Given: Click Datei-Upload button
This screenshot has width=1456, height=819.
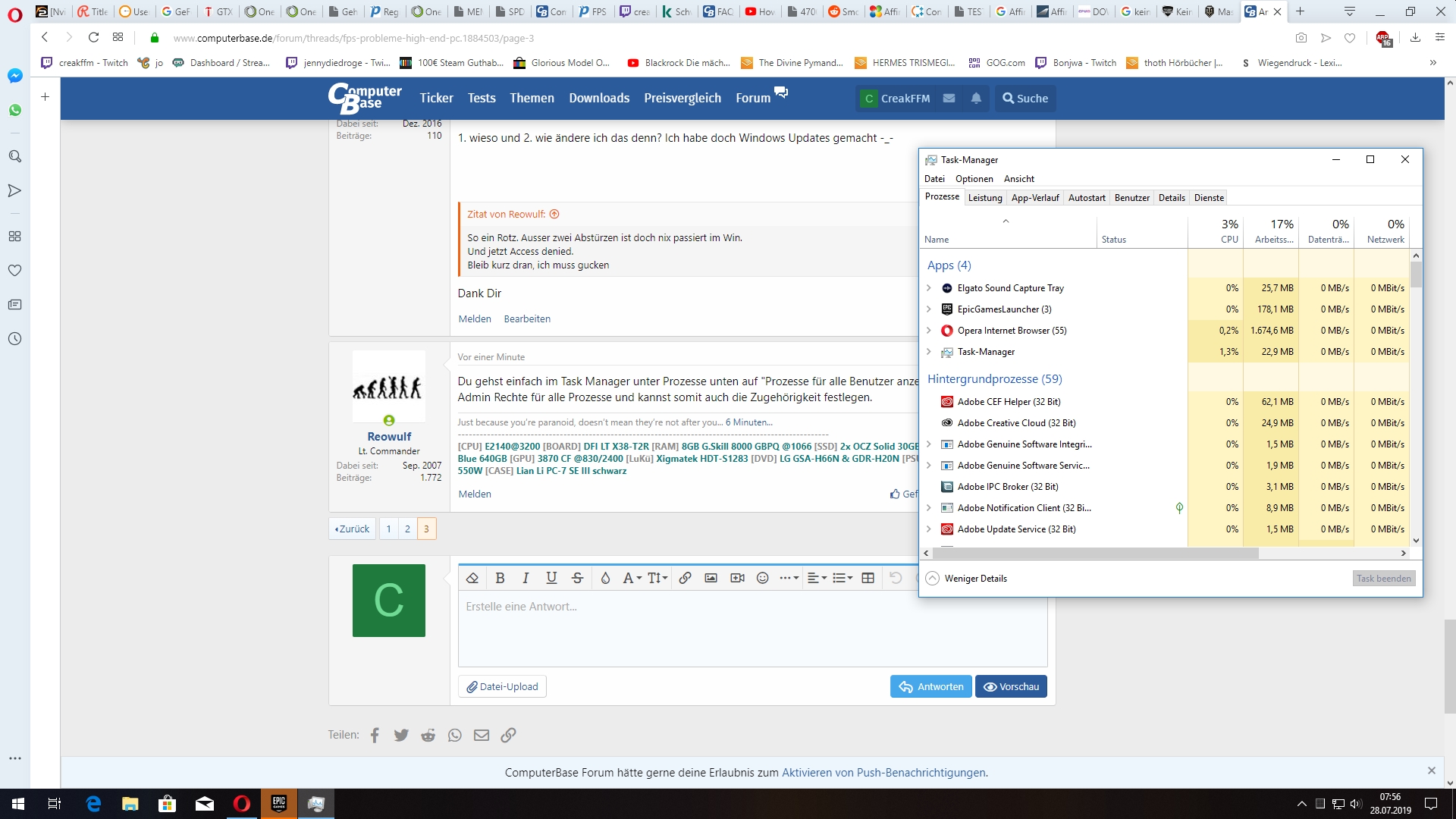Looking at the screenshot, I should pyautogui.click(x=502, y=686).
